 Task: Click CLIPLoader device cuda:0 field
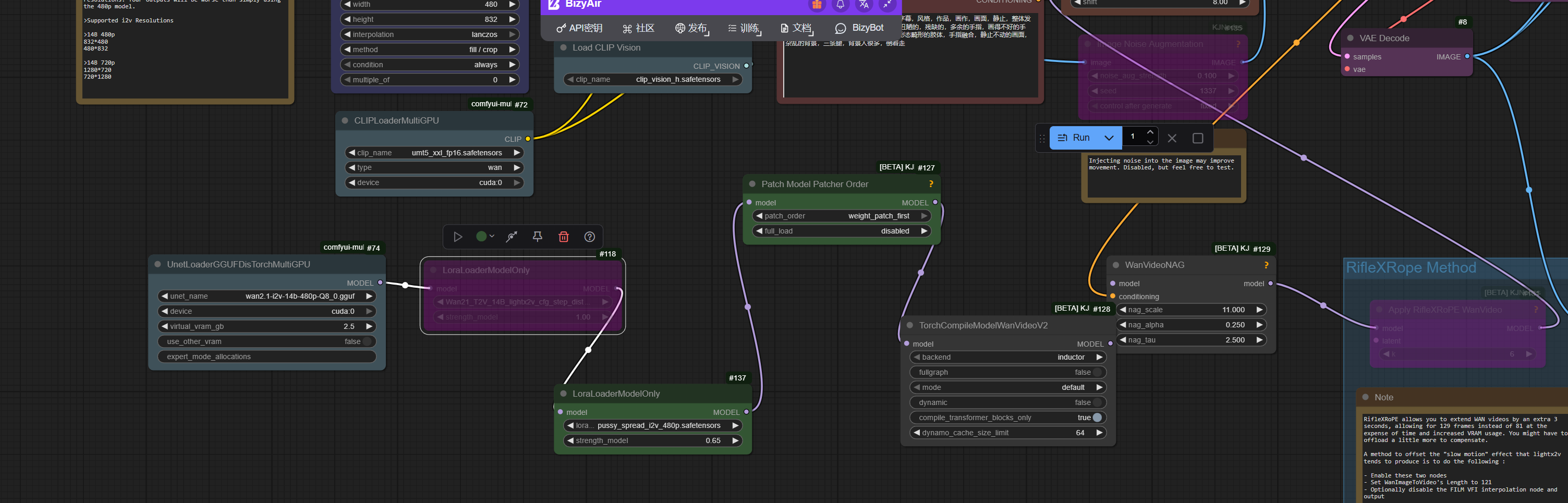[434, 183]
